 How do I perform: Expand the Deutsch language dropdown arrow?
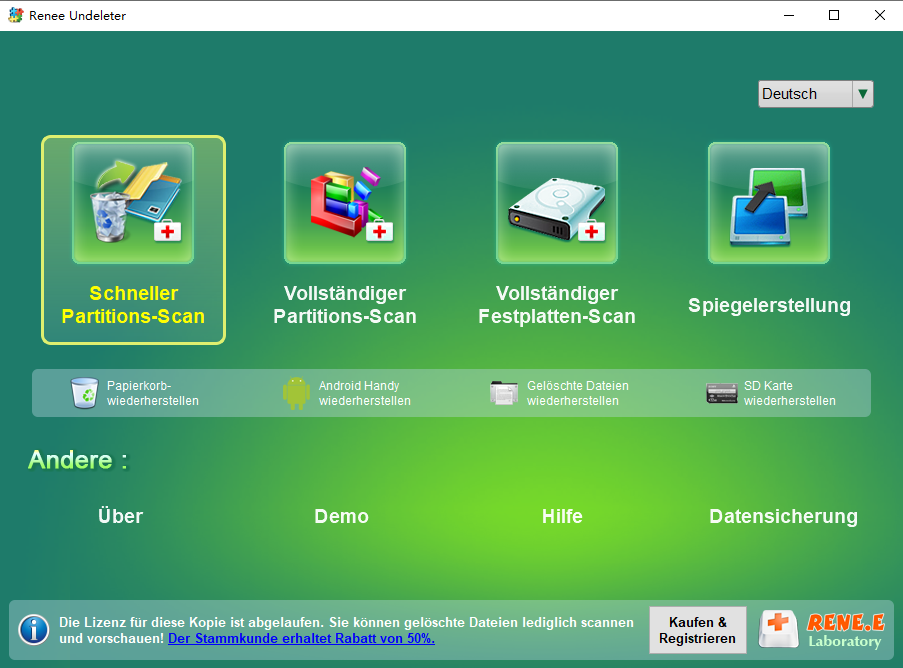862,94
